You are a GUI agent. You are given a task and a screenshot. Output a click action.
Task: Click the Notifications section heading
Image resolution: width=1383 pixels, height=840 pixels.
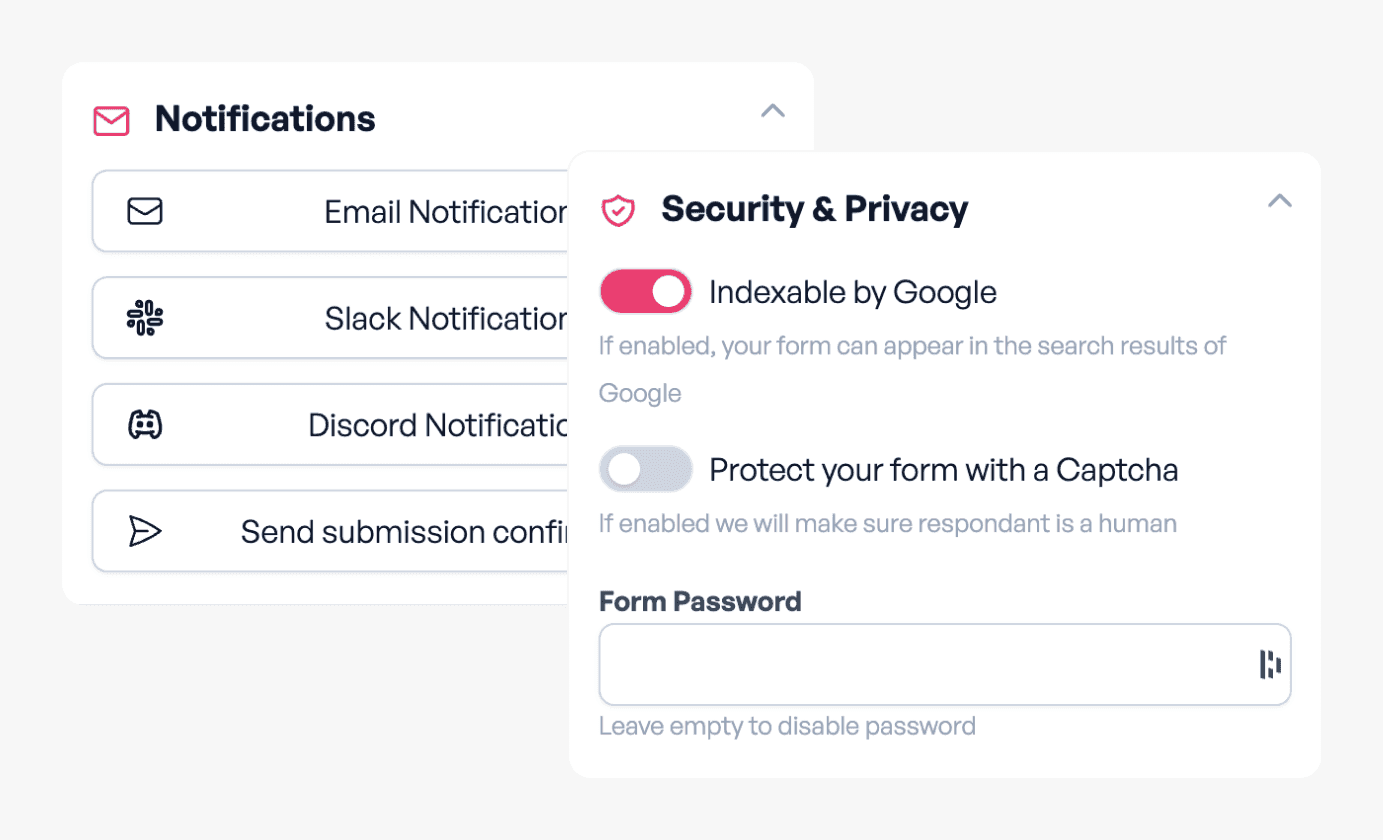(x=265, y=119)
